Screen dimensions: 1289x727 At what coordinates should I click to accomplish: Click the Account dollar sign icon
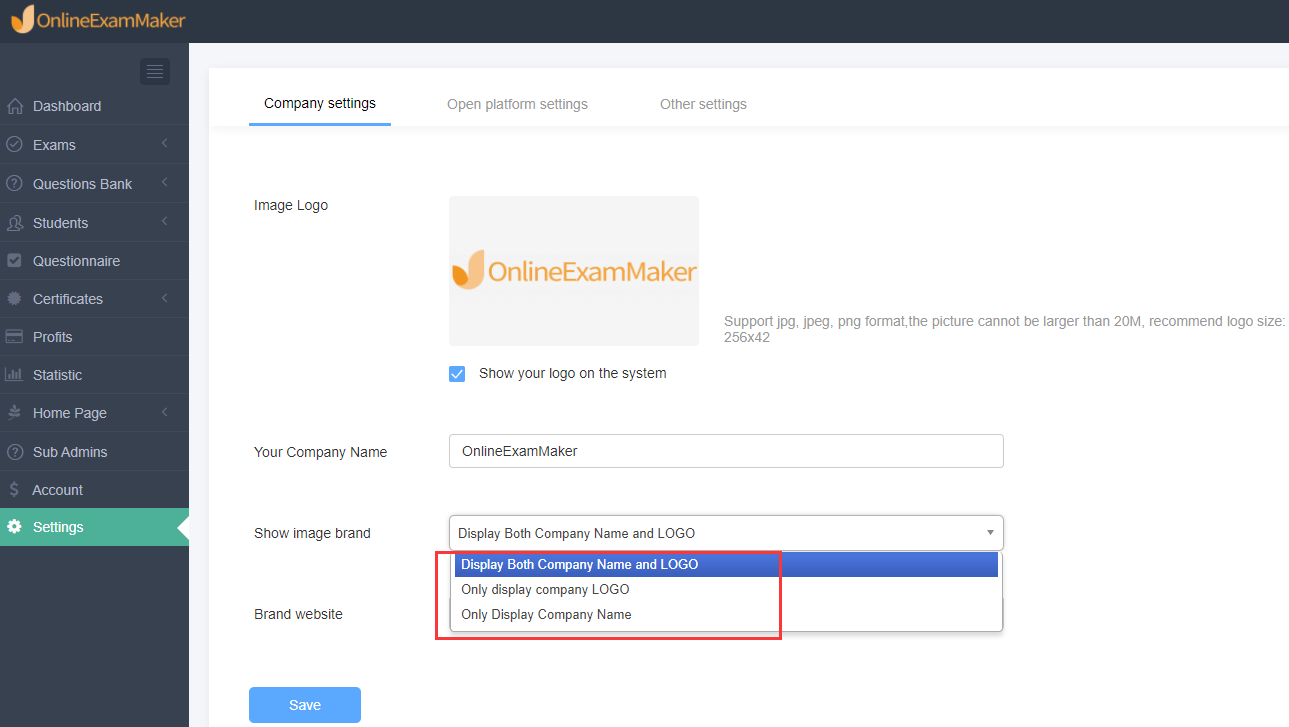coord(14,490)
